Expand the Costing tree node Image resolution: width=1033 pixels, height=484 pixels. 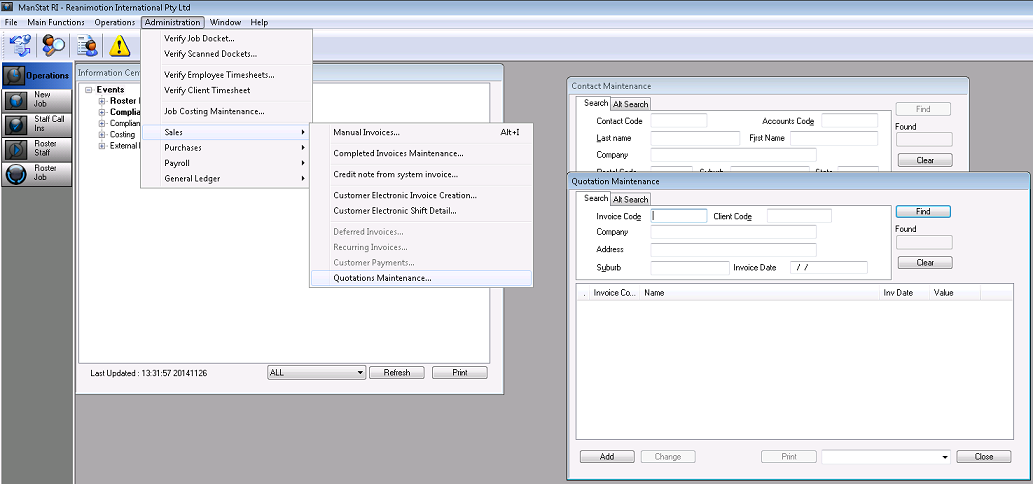pyautogui.click(x=102, y=134)
